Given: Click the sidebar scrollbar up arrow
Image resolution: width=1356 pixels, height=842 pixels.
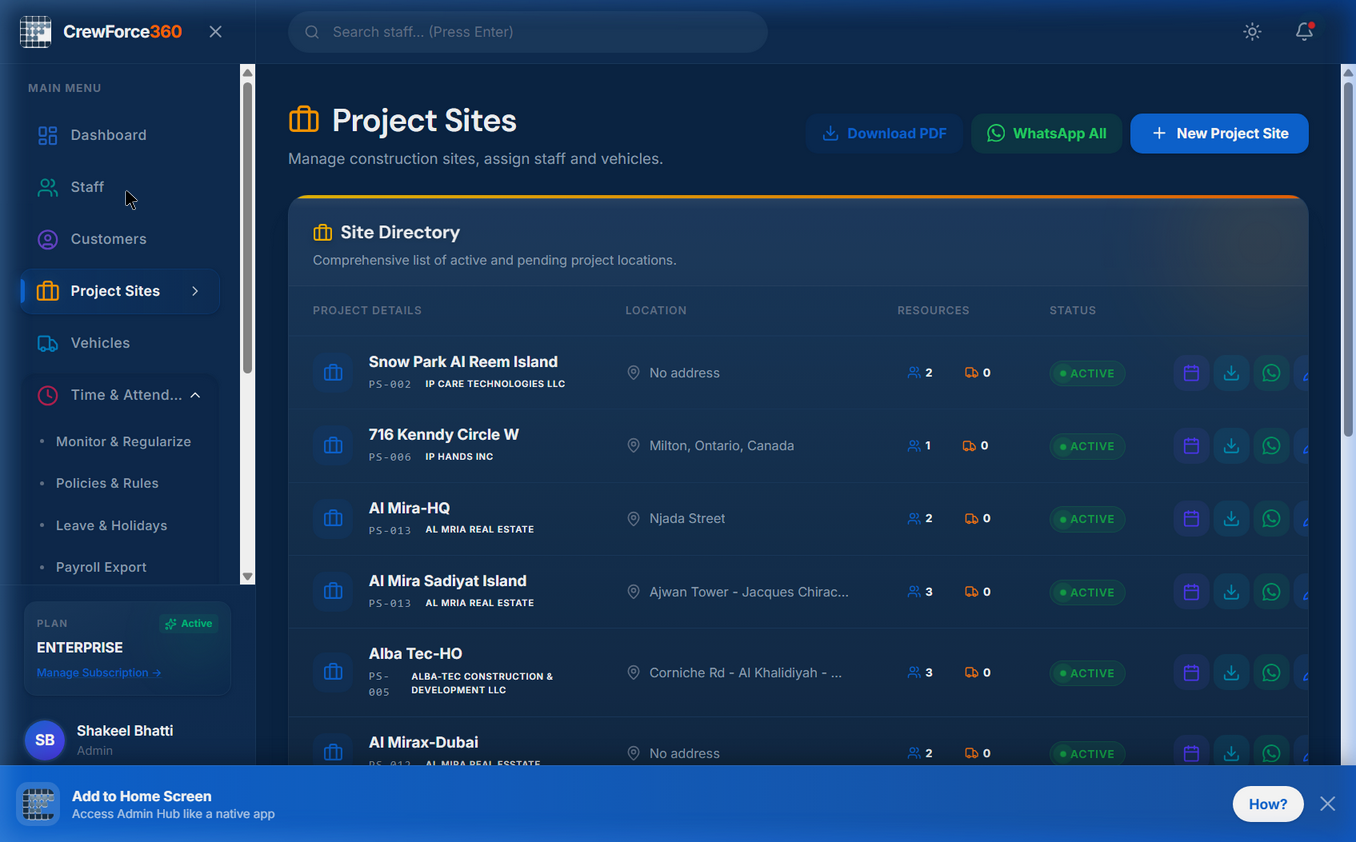Looking at the screenshot, I should click(248, 72).
